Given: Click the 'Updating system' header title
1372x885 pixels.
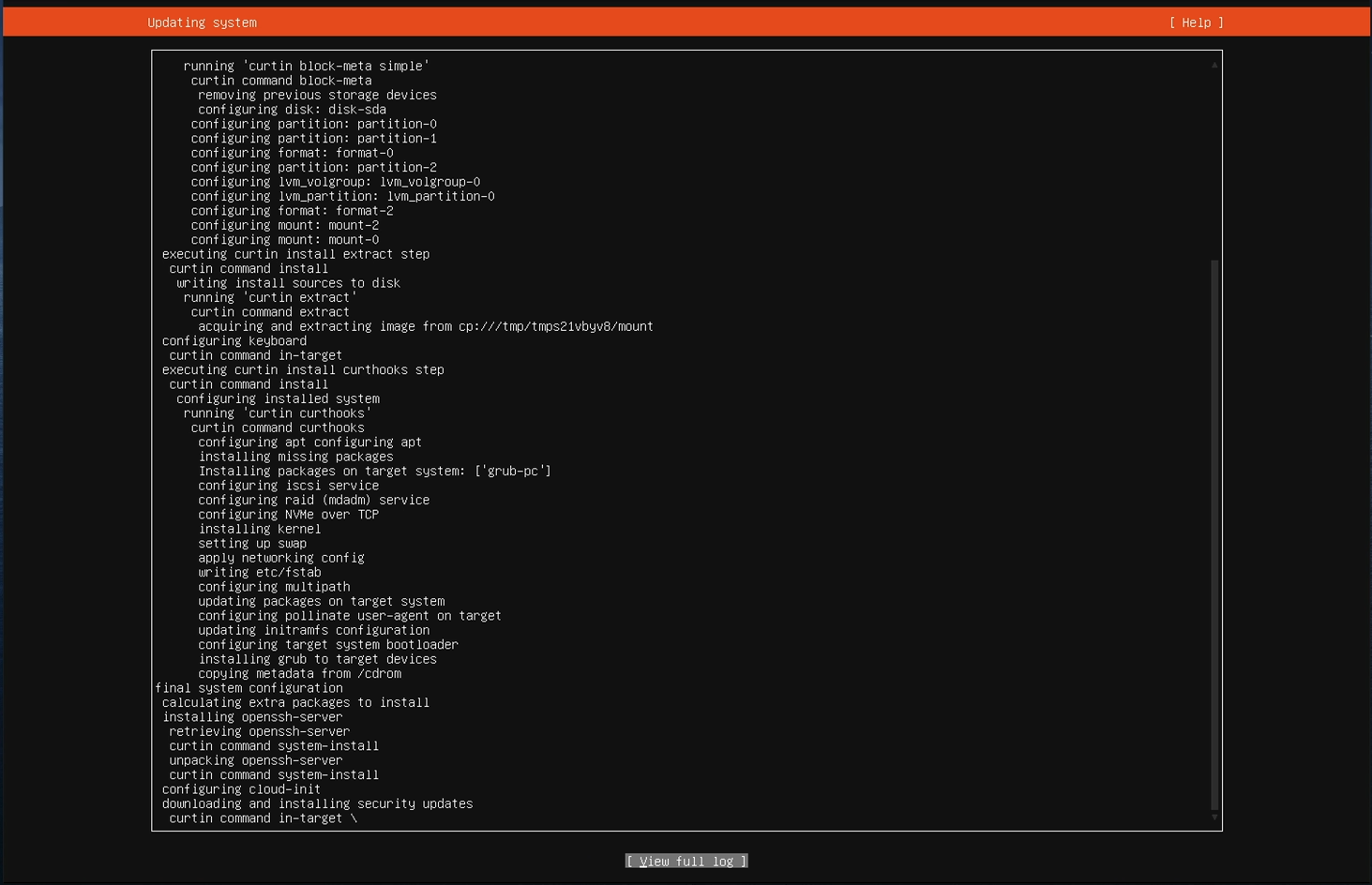Looking at the screenshot, I should (x=202, y=22).
